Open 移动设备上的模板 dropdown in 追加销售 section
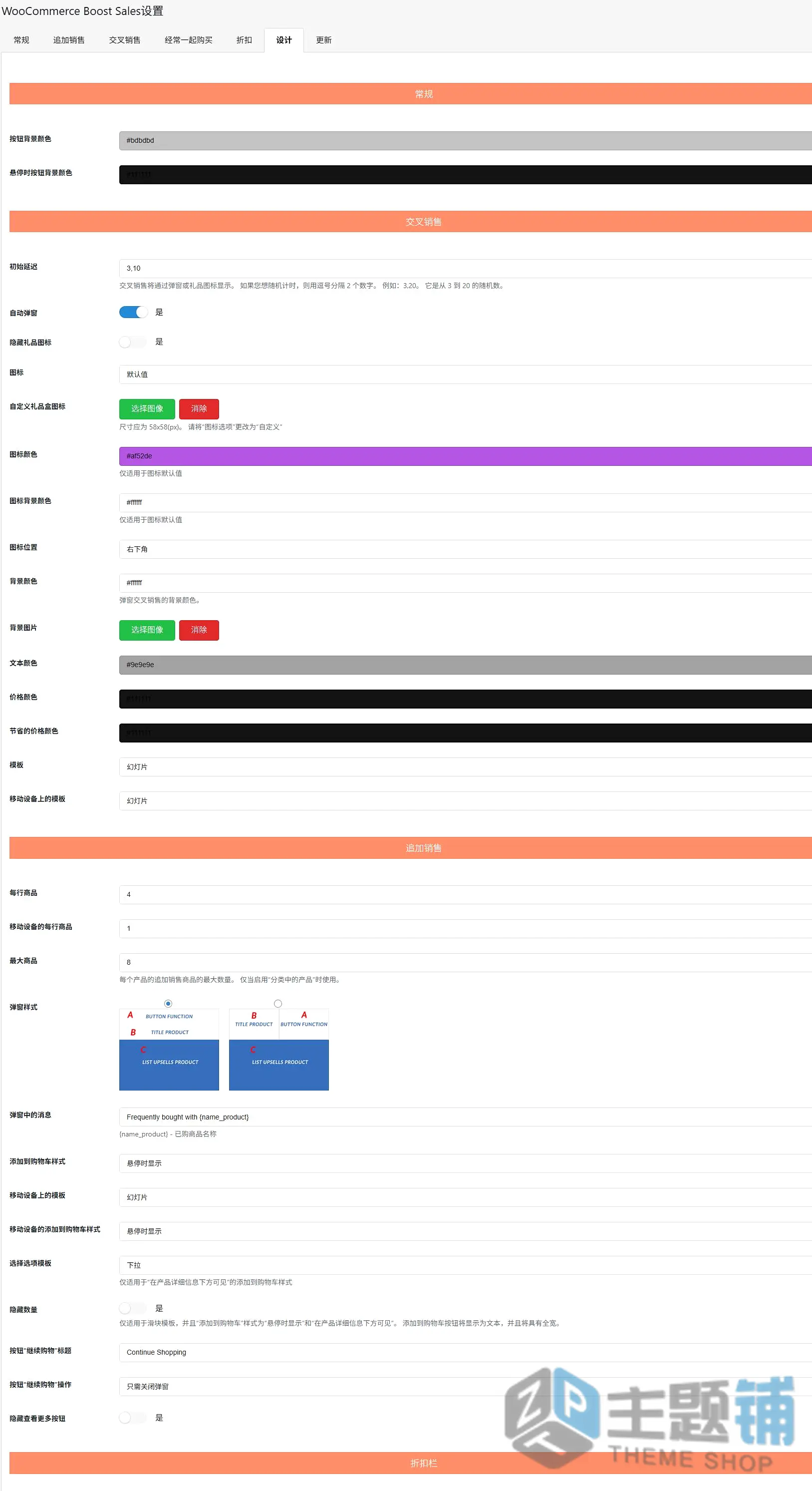812x1491 pixels. tap(466, 1197)
